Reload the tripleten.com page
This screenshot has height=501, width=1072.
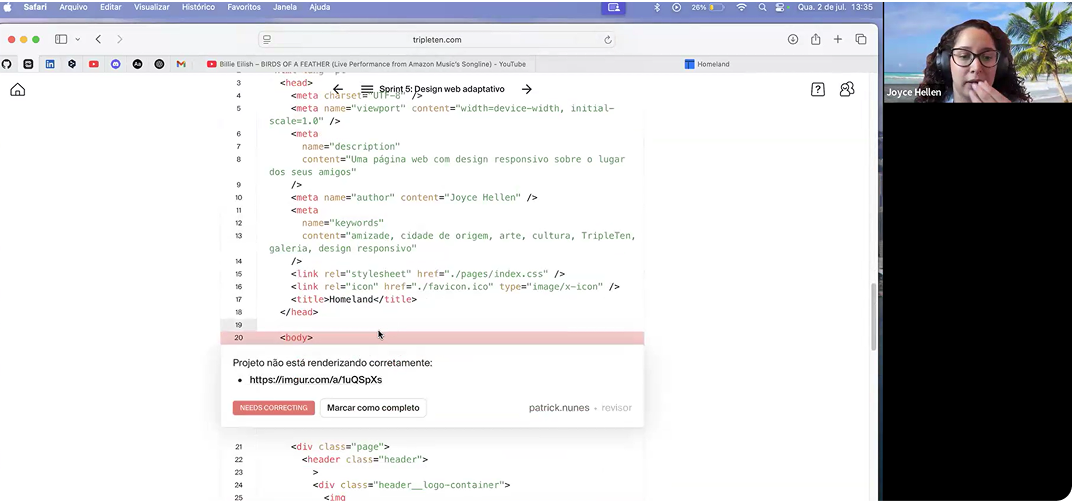[x=607, y=40]
